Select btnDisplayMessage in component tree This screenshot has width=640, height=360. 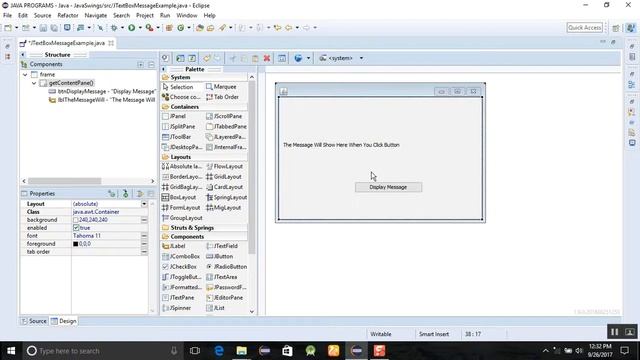coord(102,91)
